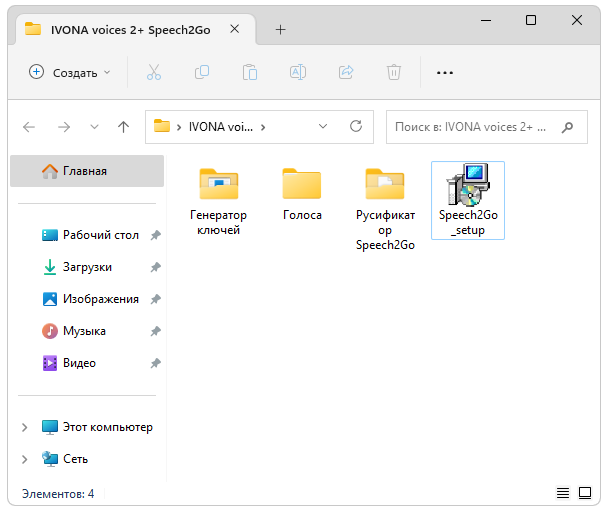Add a new tab with plus button

coord(281,29)
